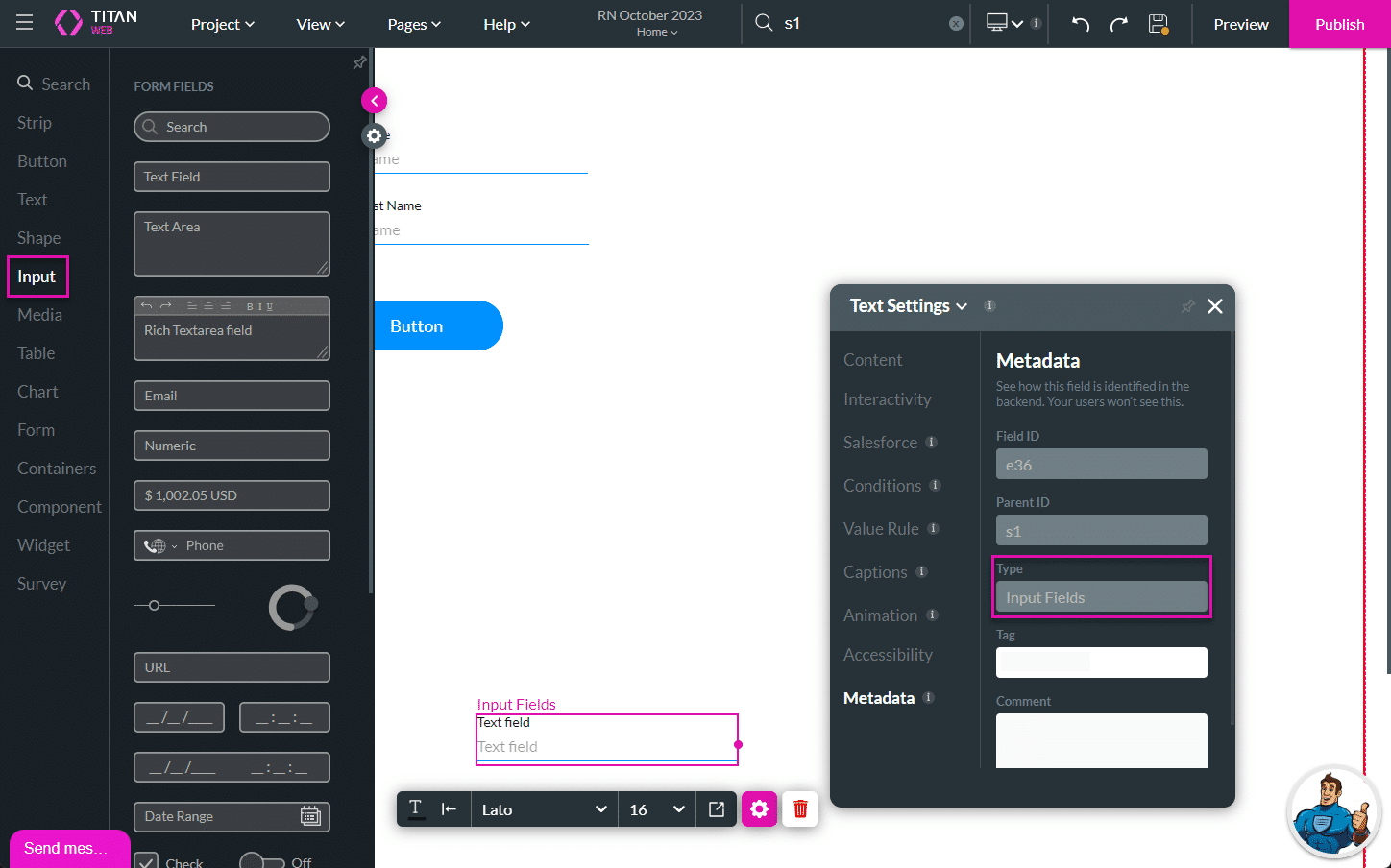Collapse the side panel with pink arrow
This screenshot has width=1391, height=868.
374,101
